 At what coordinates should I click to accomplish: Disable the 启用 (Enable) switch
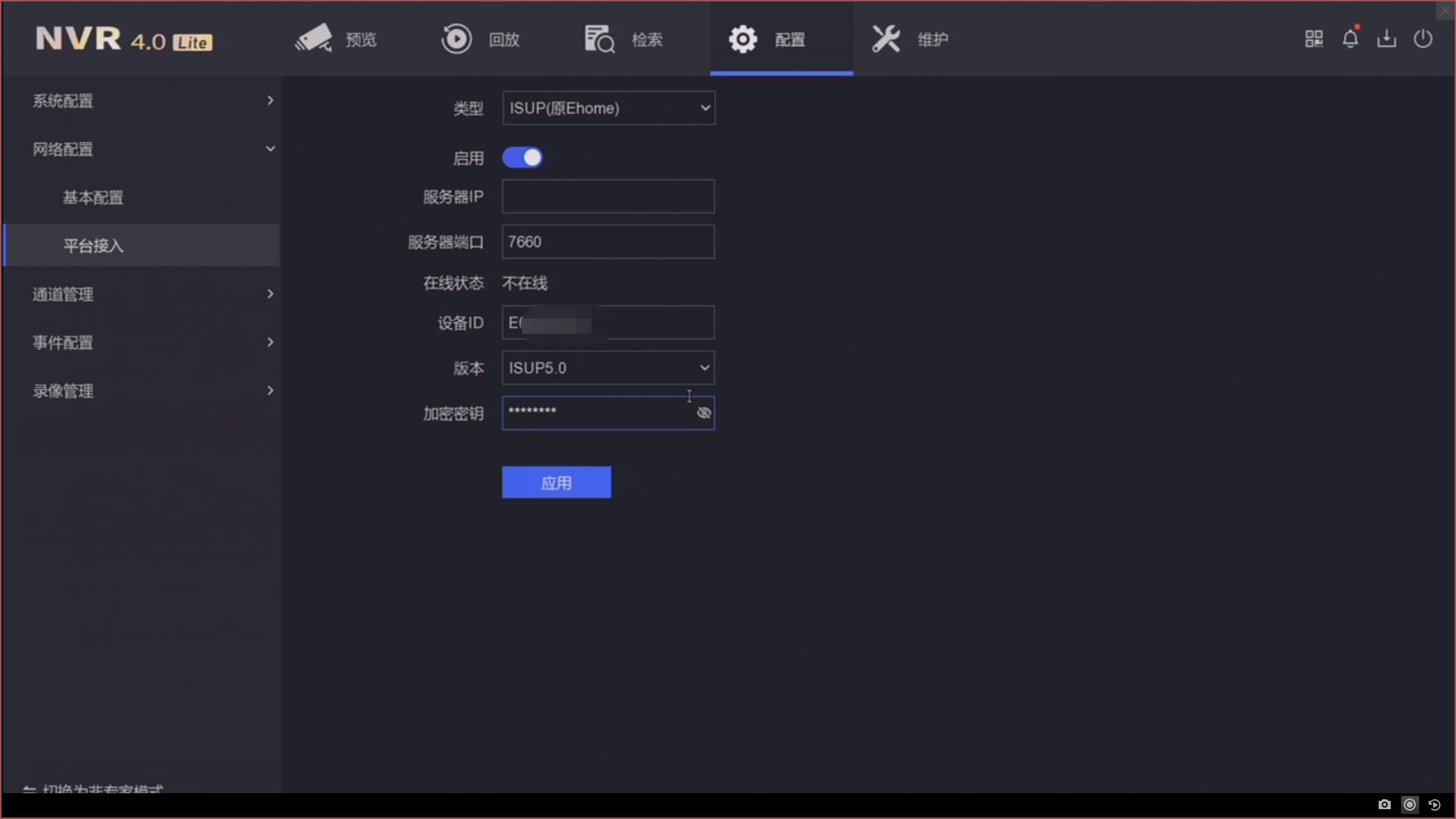pyautogui.click(x=522, y=157)
